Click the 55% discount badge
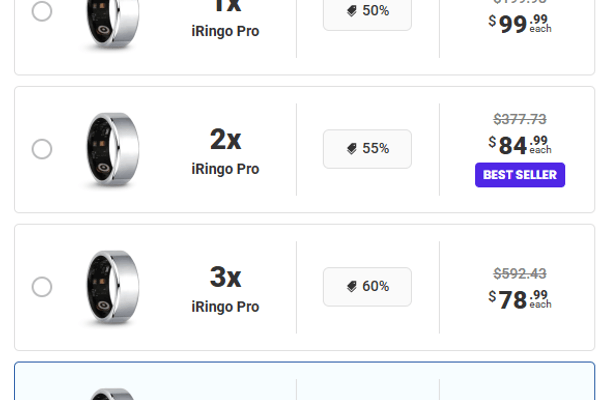Image resolution: width=600 pixels, height=400 pixels. [367, 149]
